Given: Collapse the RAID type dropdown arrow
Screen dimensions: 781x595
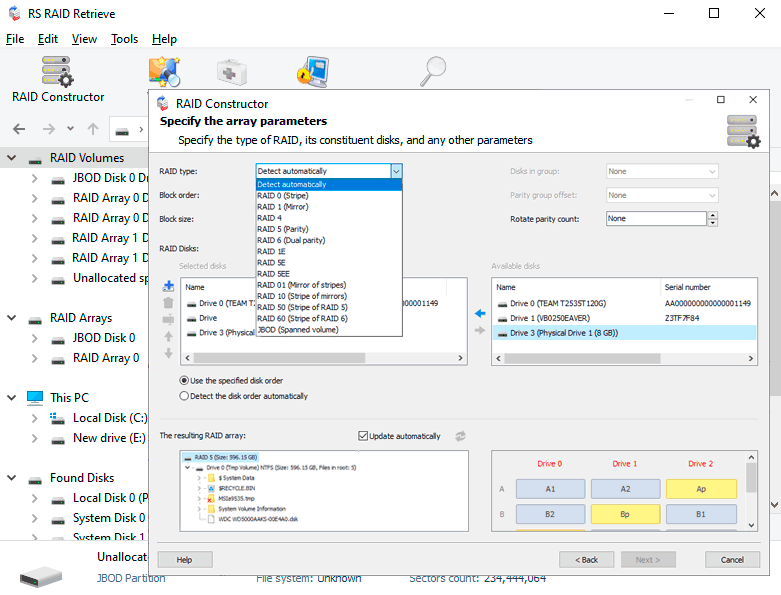Looking at the screenshot, I should 396,171.
